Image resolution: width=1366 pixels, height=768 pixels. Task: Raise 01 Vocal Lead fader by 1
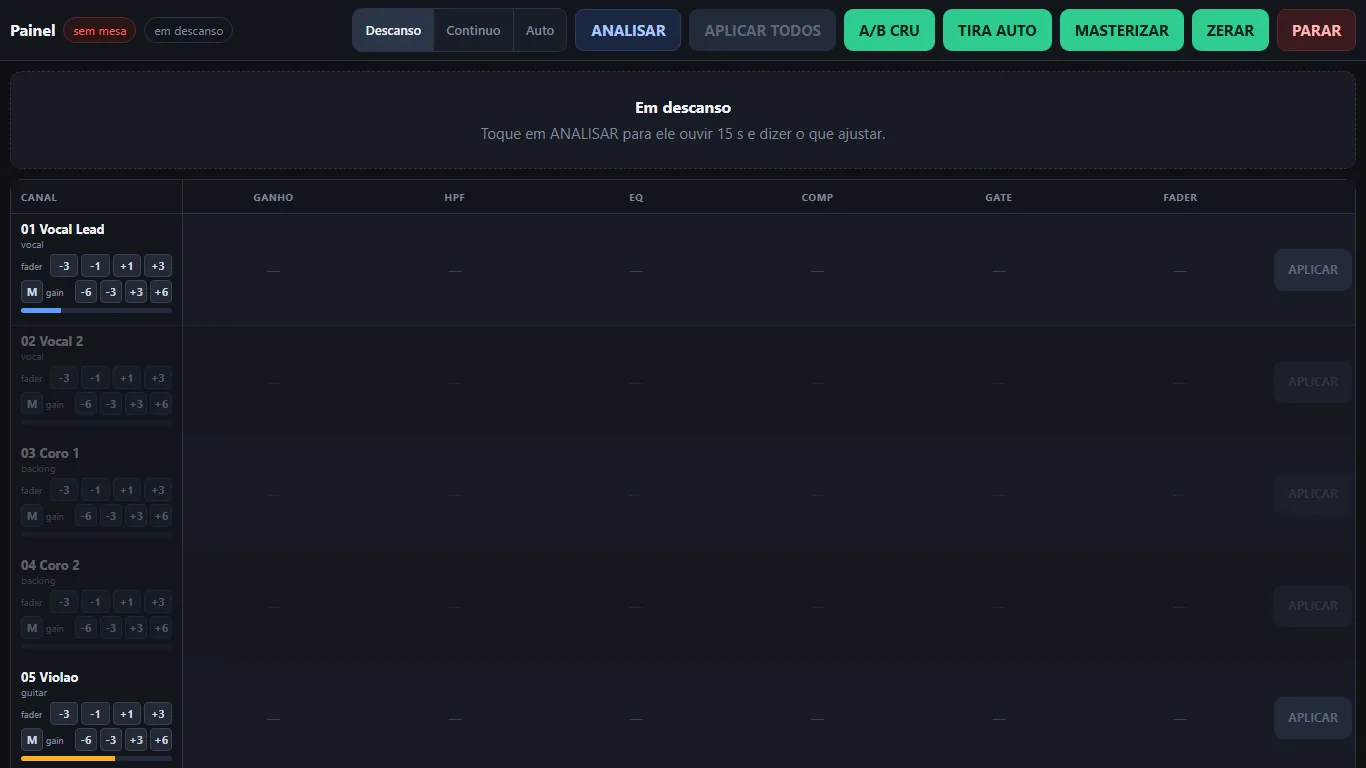point(126,266)
